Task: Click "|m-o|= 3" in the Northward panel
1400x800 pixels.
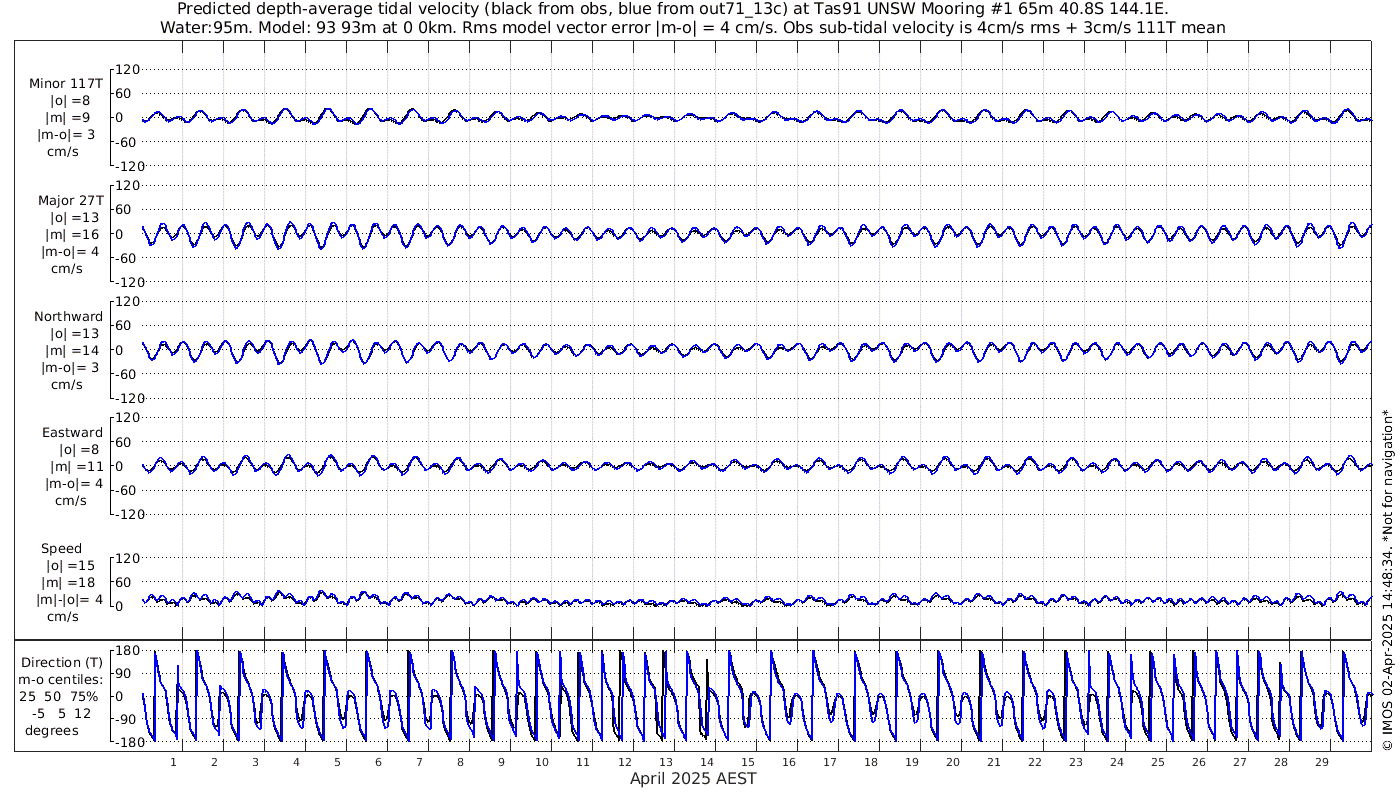Action: point(68,367)
